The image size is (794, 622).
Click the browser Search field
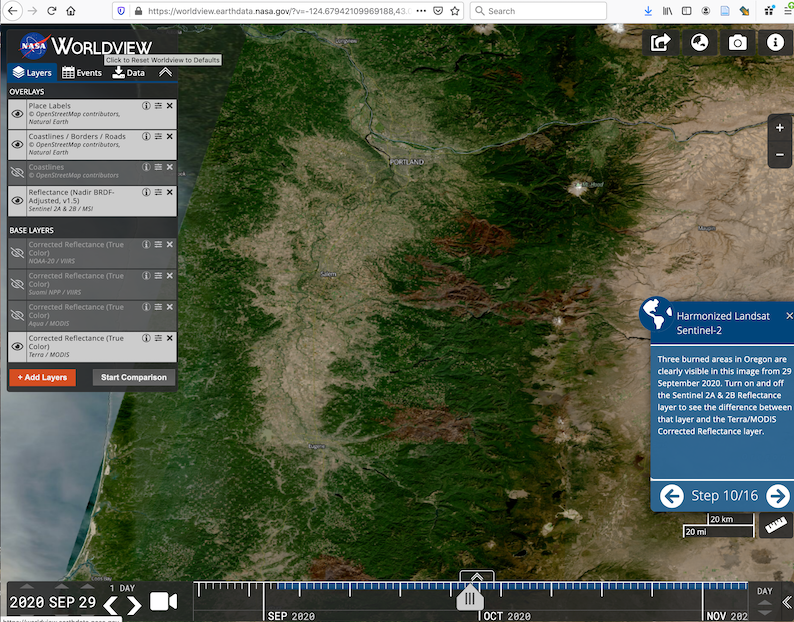[538, 11]
